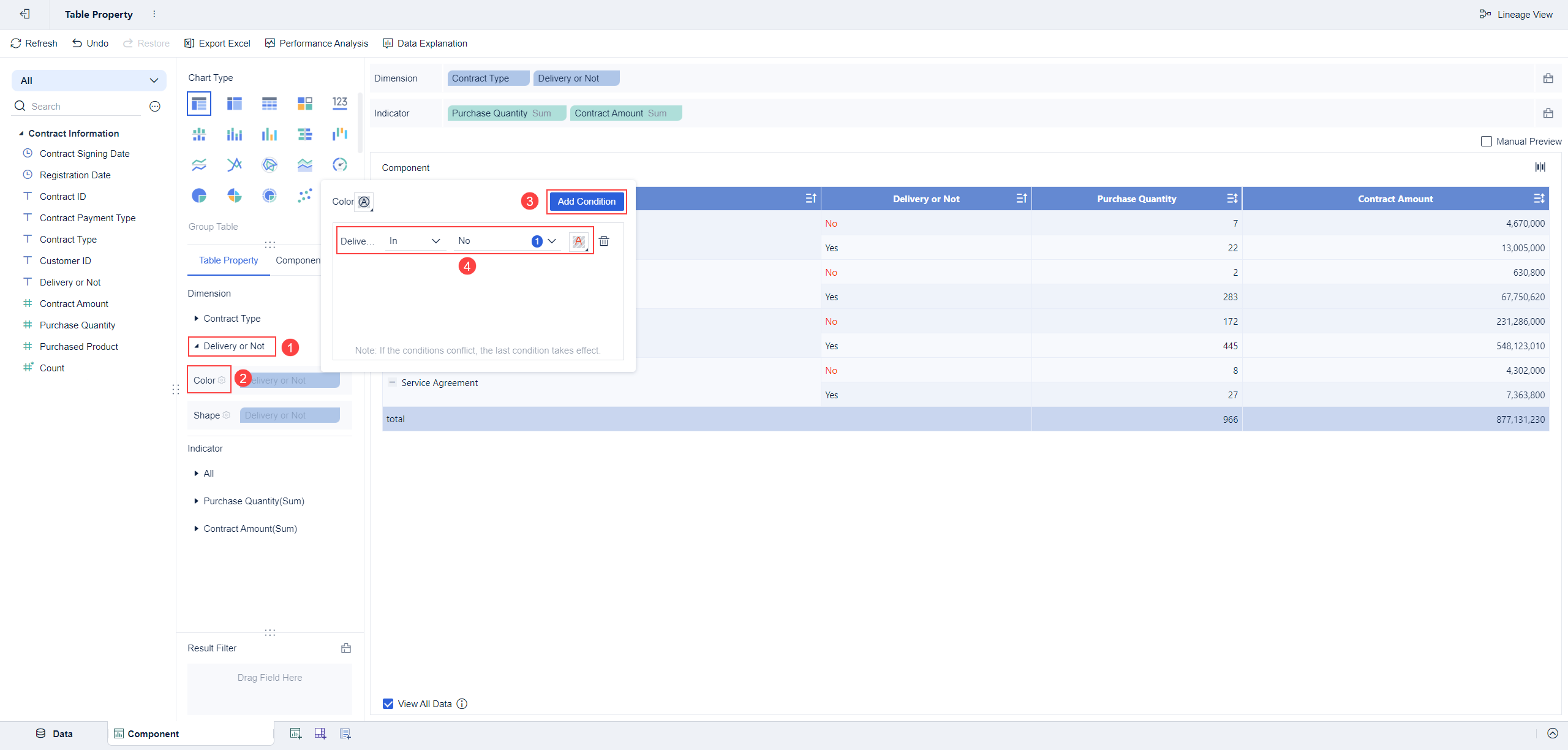Open the red font color picker for condition
Screen dimensions: 1568x750
point(578,241)
